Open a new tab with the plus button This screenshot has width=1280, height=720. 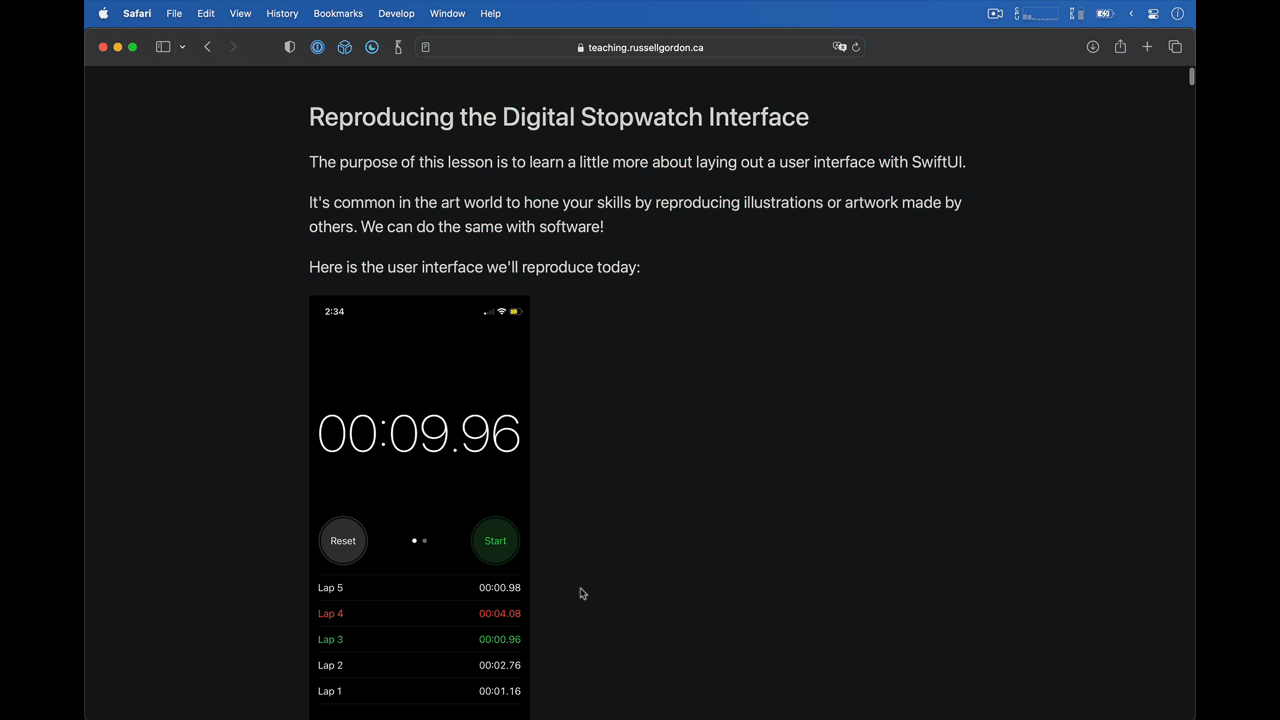[x=1147, y=47]
